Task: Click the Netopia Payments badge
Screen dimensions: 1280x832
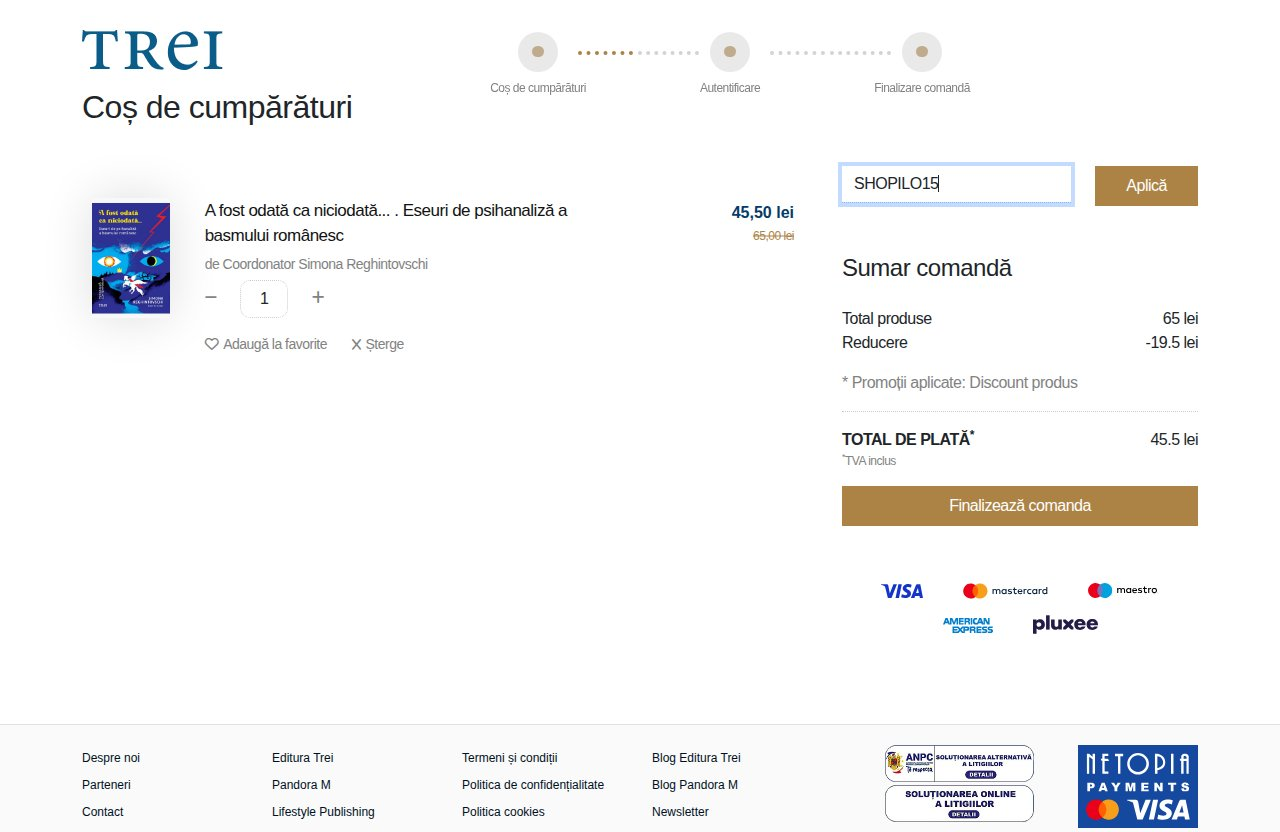Action: 1138,786
